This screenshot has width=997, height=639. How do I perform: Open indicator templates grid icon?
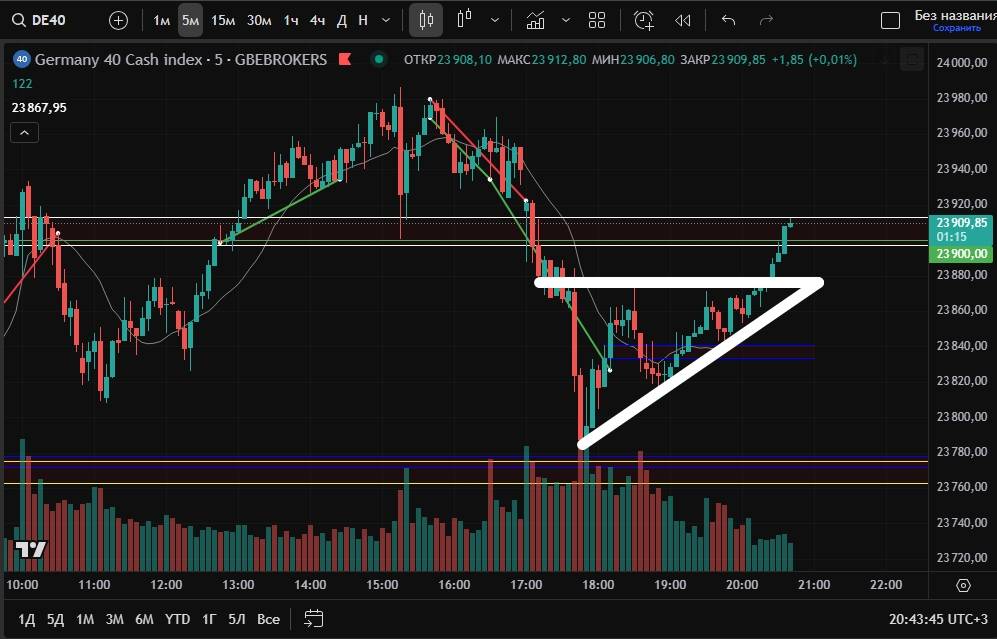coord(597,20)
